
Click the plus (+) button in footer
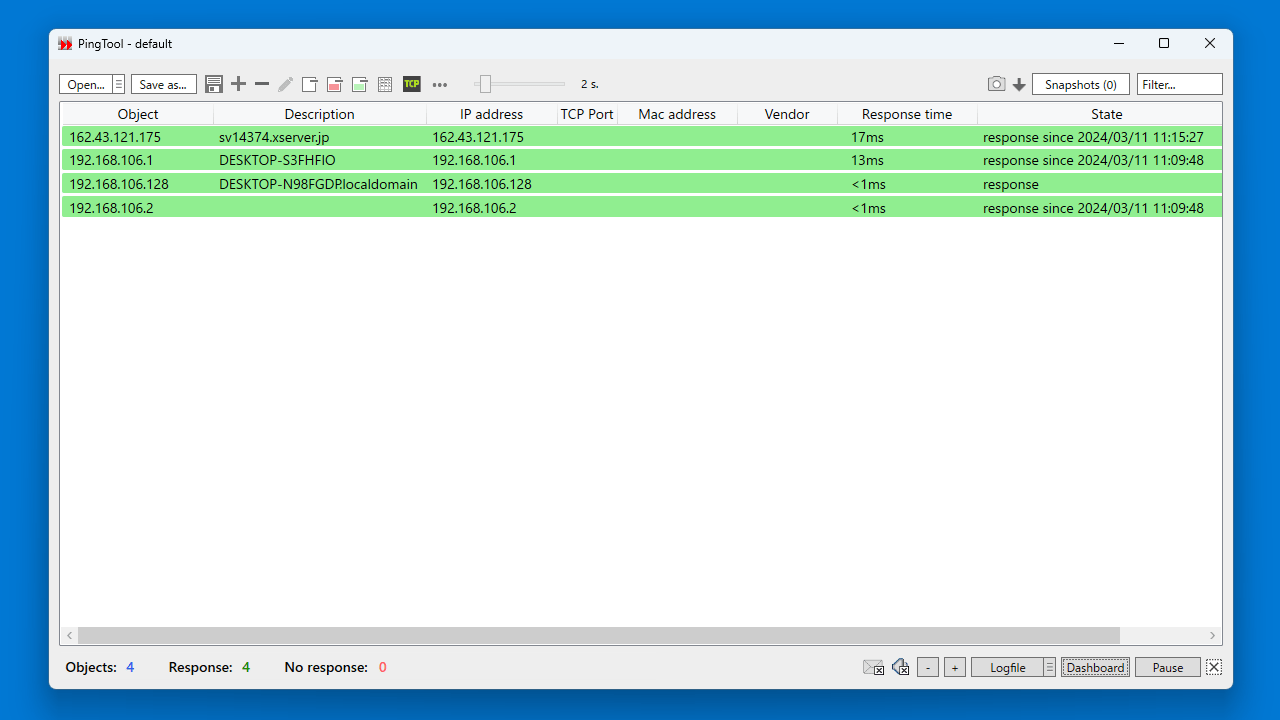point(955,667)
